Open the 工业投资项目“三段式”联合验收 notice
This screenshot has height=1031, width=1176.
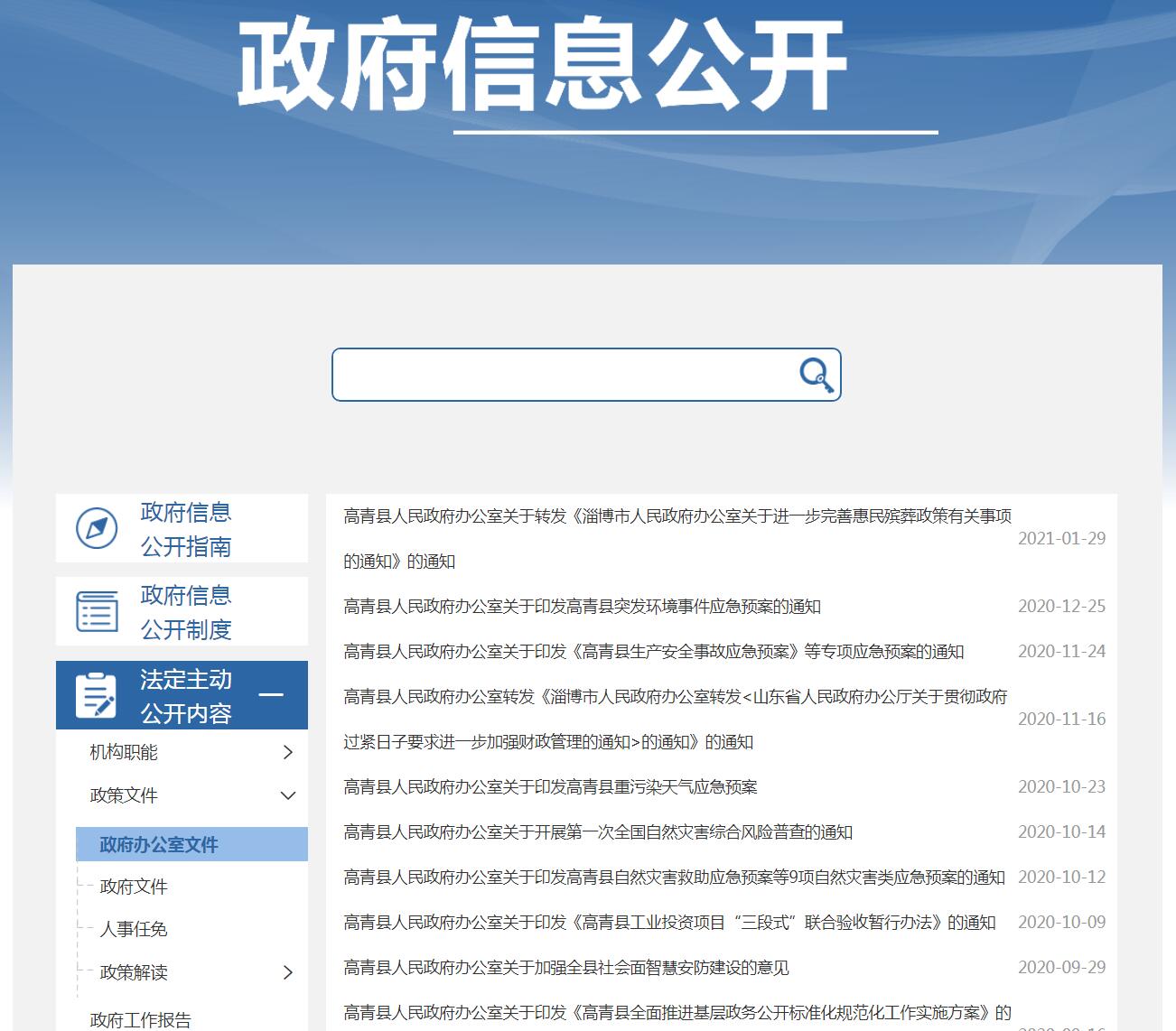tap(669, 923)
